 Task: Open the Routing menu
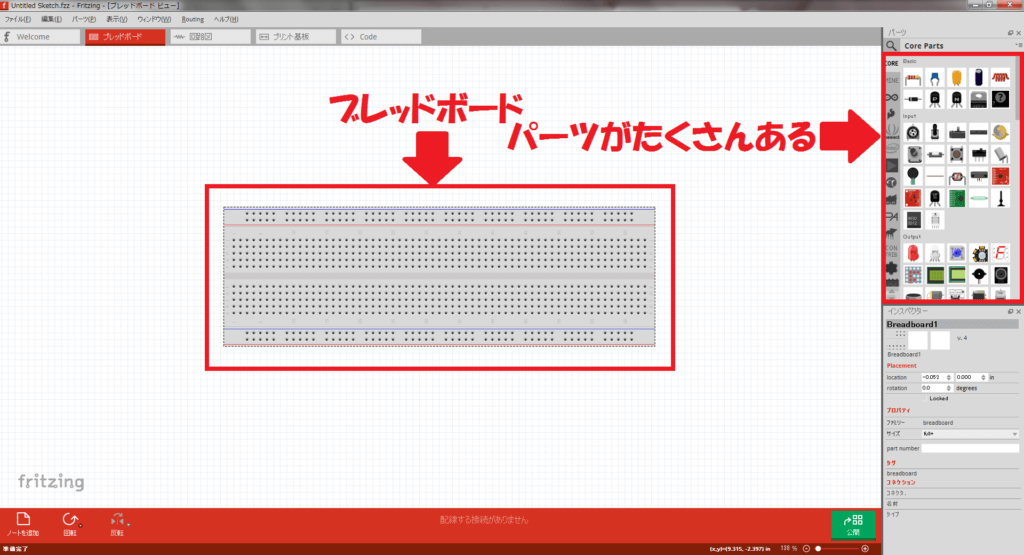[x=193, y=20]
